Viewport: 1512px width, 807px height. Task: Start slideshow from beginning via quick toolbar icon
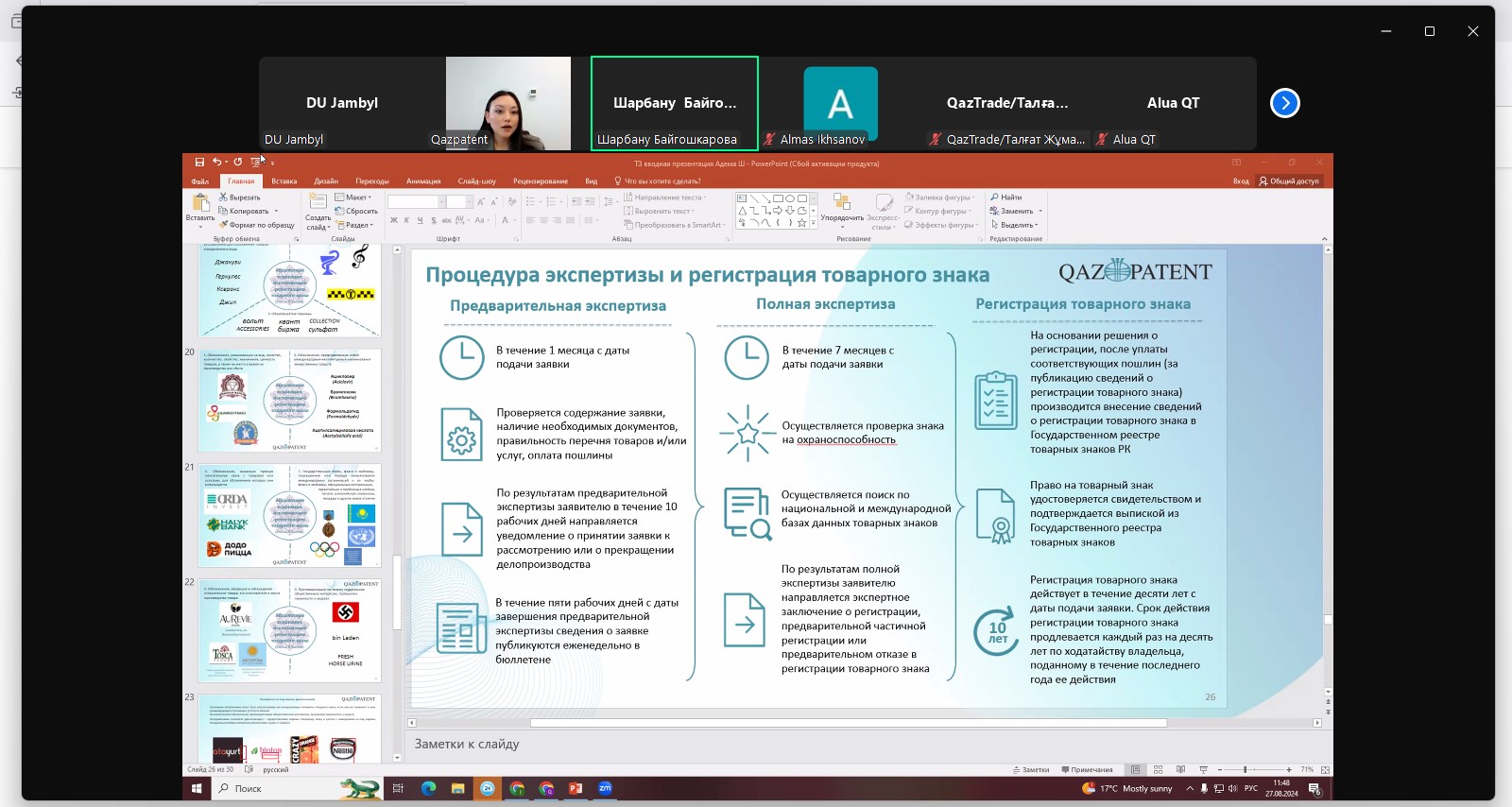(255, 163)
